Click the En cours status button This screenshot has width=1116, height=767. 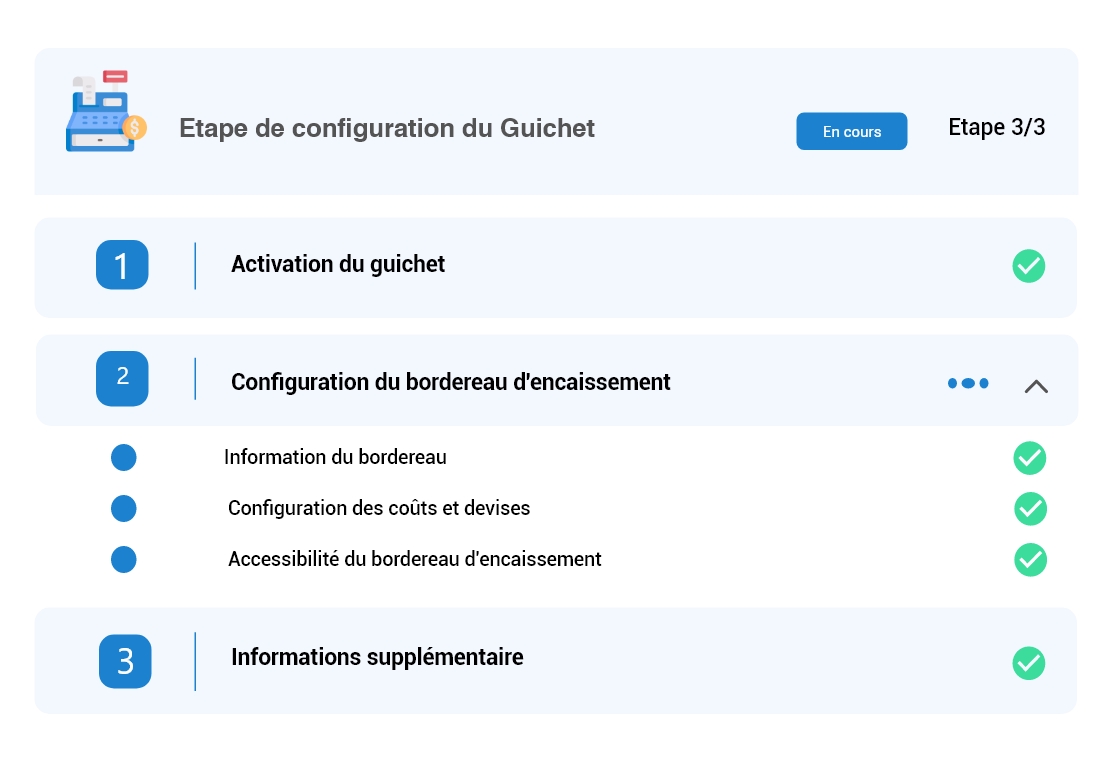click(851, 131)
